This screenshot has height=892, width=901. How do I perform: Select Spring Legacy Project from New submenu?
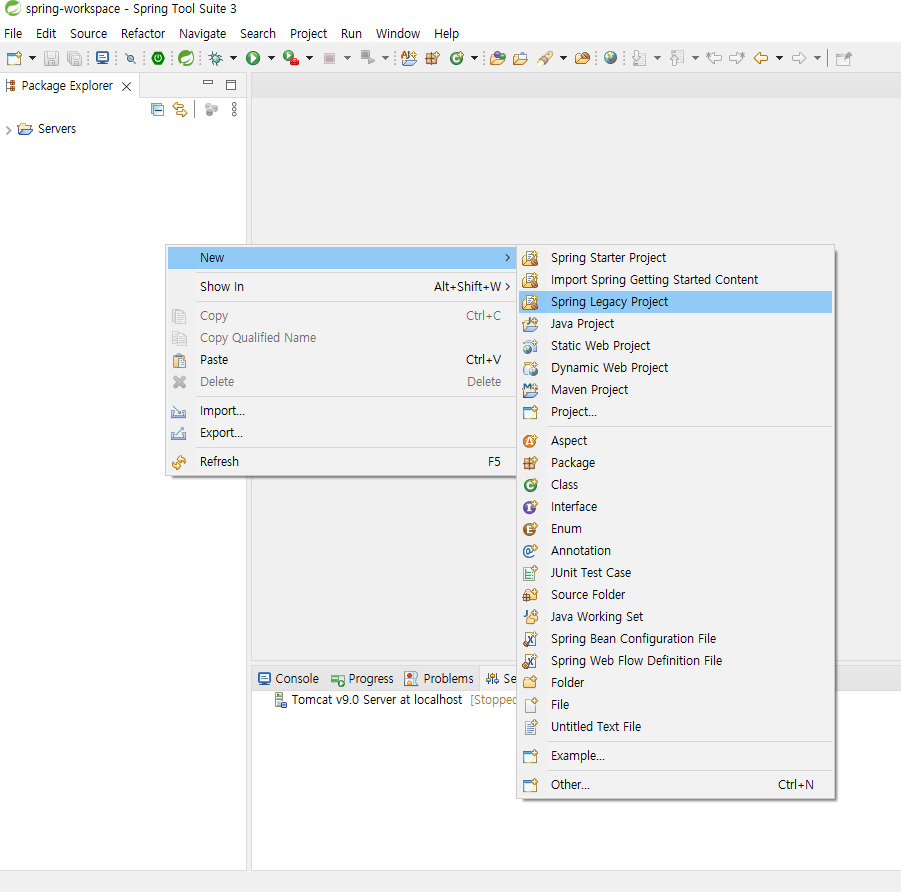pyautogui.click(x=675, y=302)
